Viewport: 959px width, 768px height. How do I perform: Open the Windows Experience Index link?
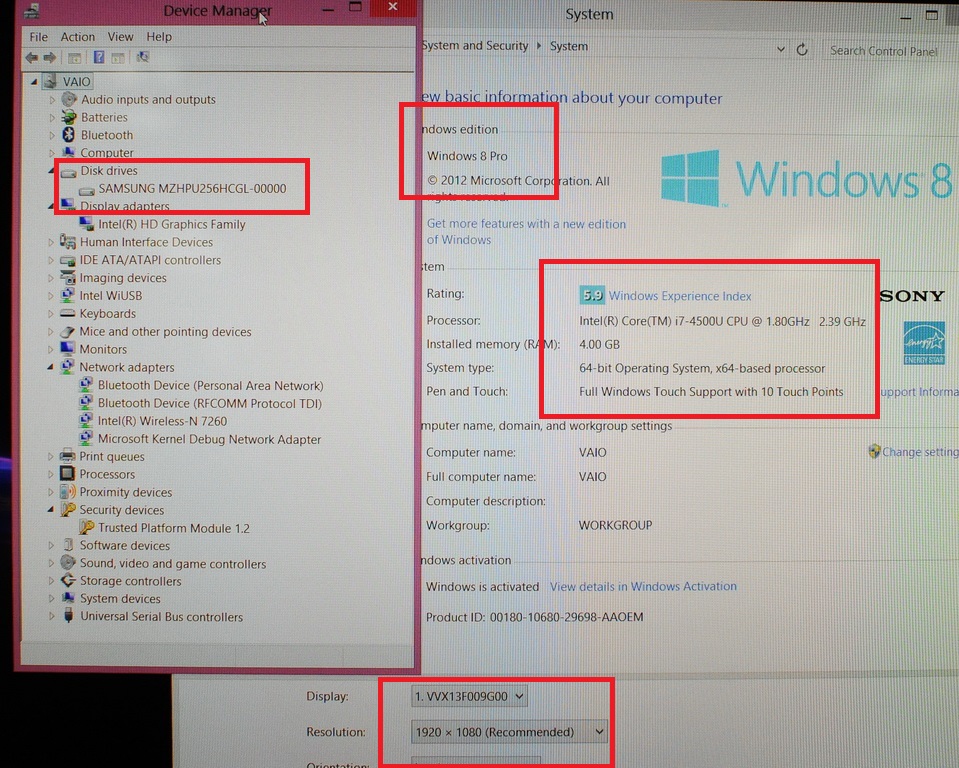679,296
